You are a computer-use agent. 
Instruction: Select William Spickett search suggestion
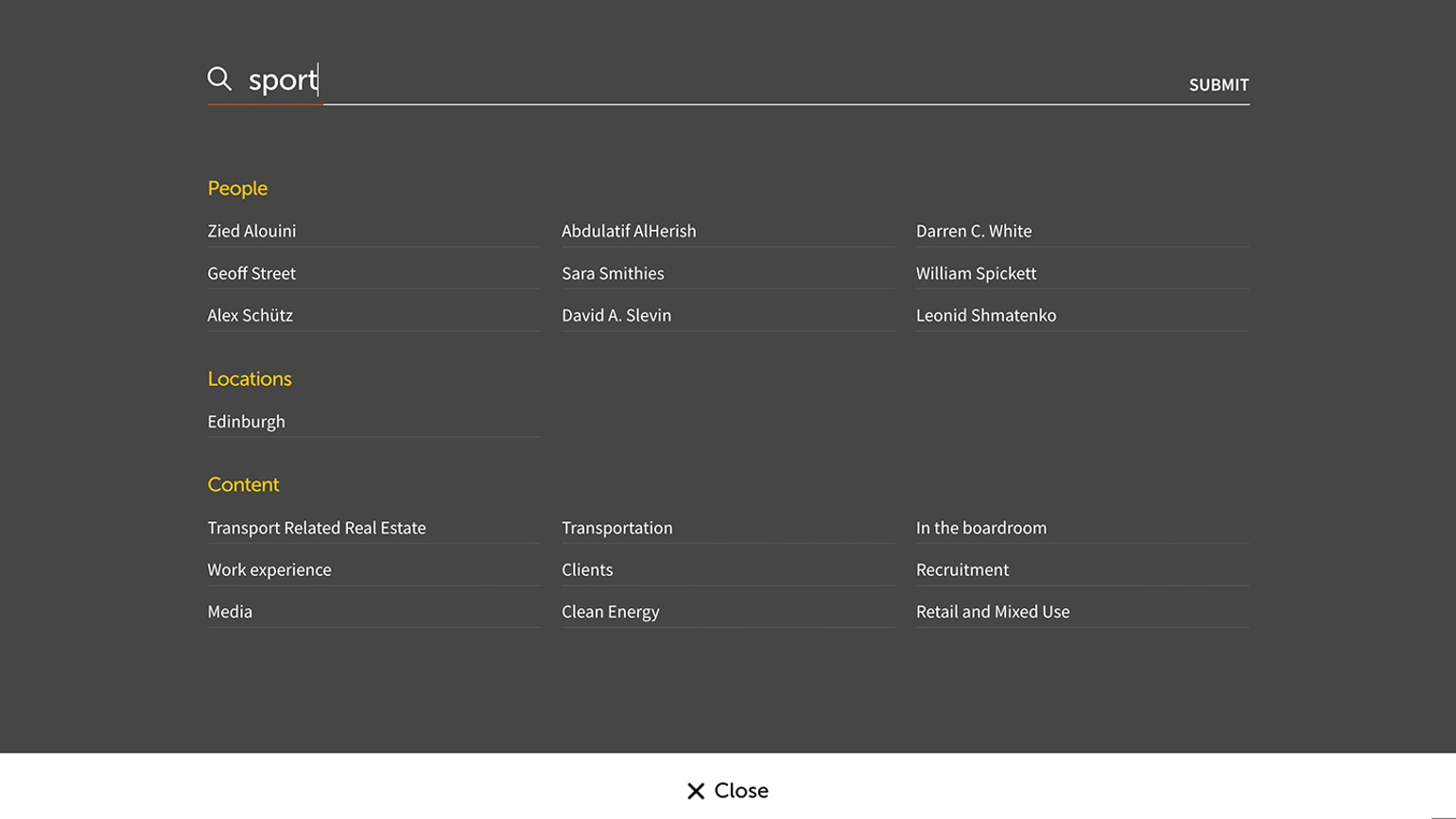[x=976, y=273]
